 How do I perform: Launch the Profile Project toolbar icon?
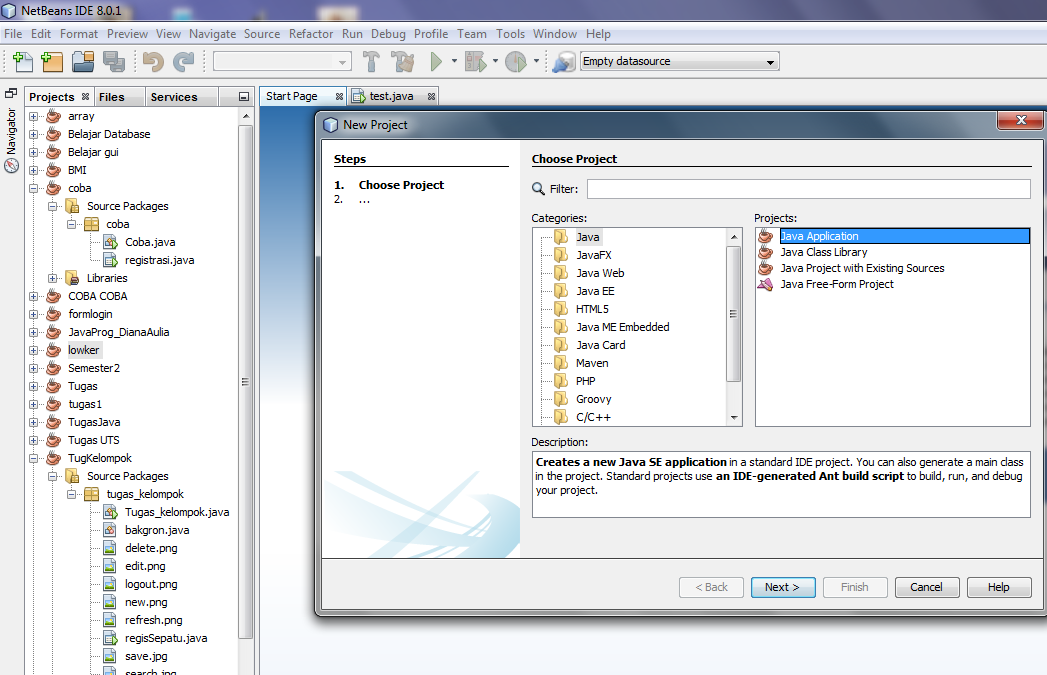pyautogui.click(x=513, y=61)
